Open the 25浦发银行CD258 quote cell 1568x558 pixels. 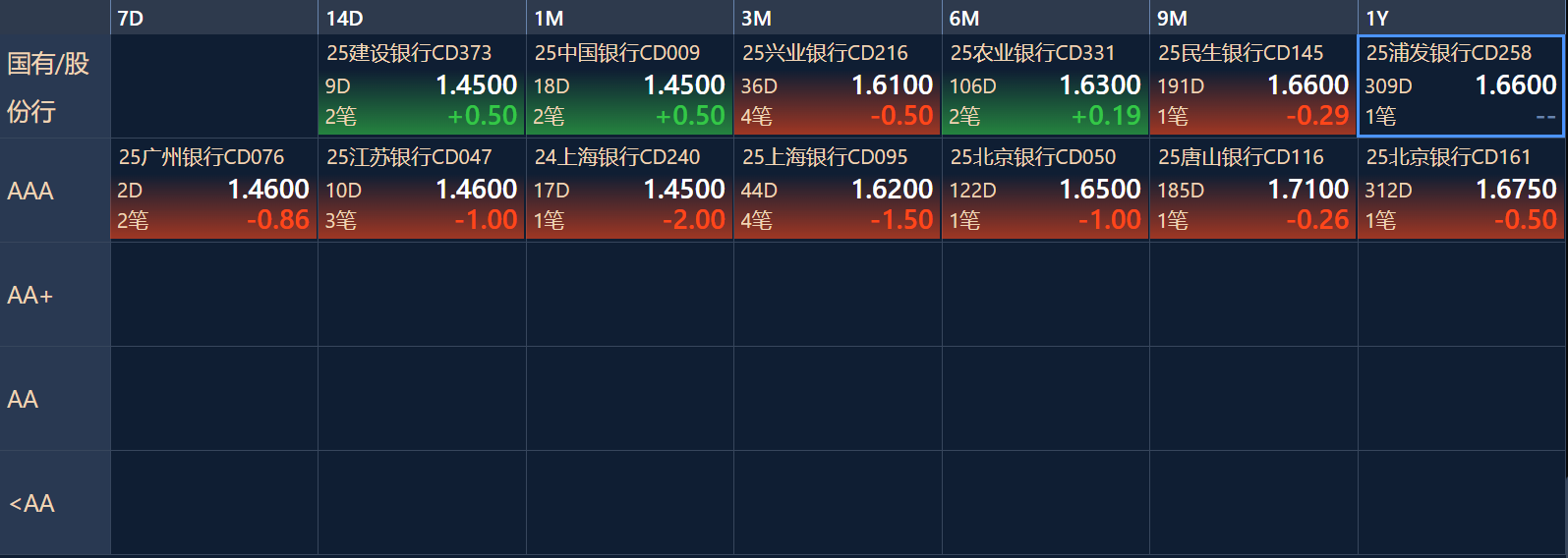1461,86
